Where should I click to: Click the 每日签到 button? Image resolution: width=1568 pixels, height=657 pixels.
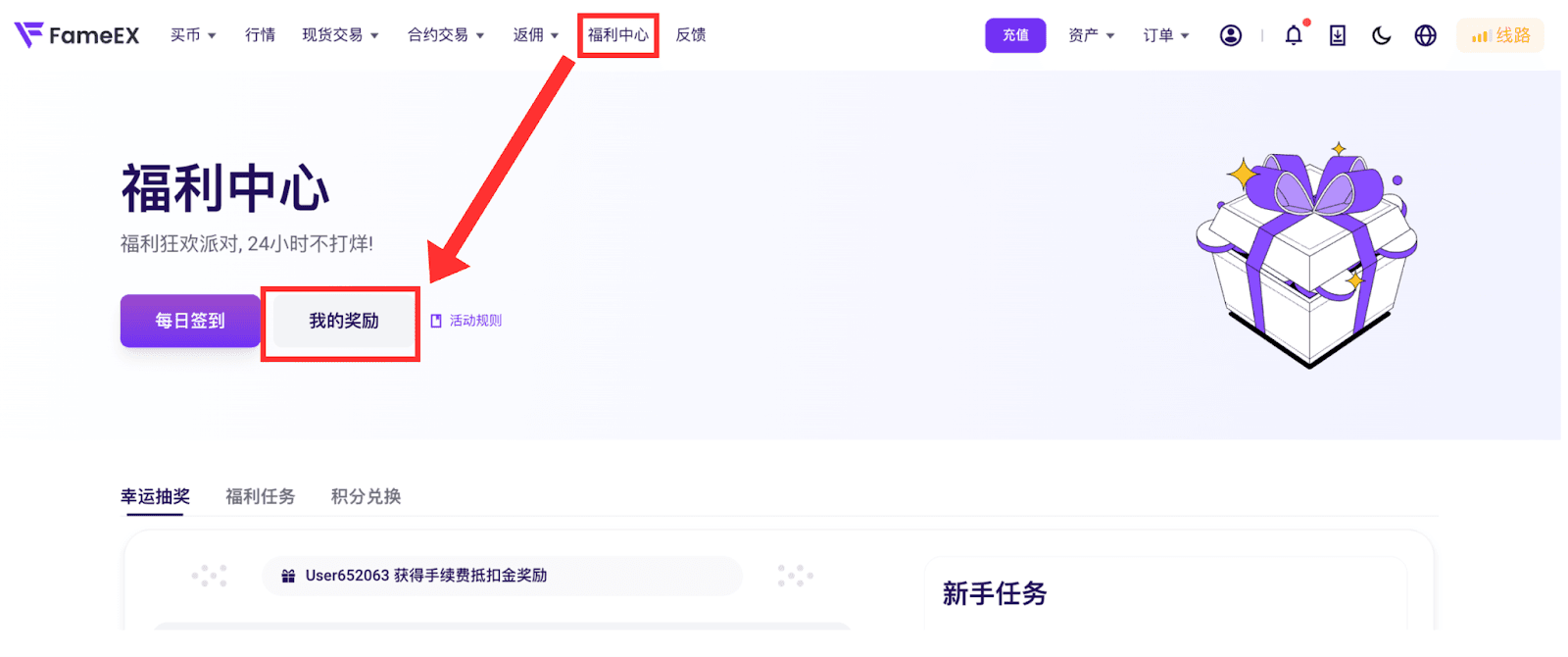pos(190,321)
